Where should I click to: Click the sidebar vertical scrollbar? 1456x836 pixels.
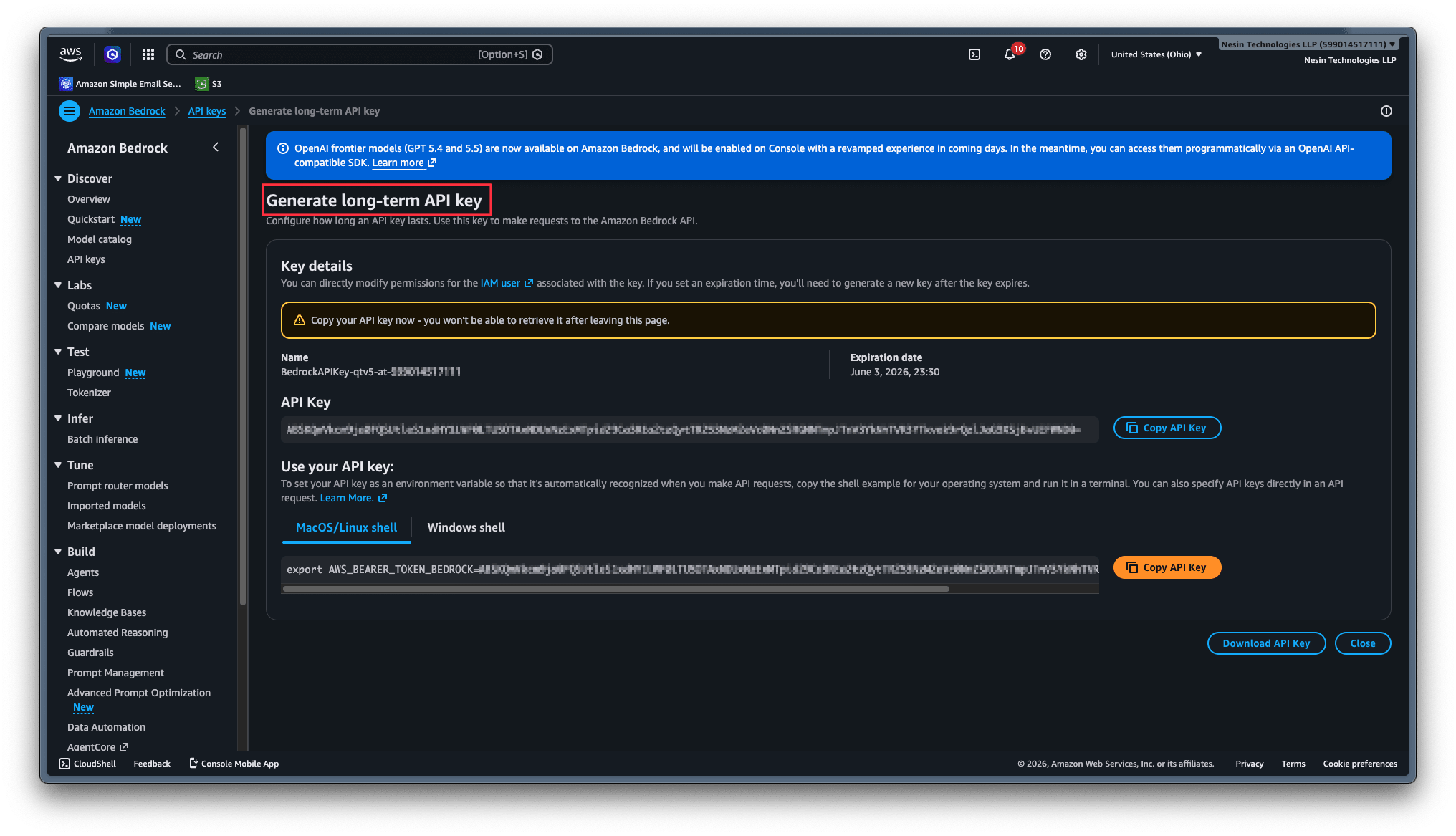click(x=243, y=365)
